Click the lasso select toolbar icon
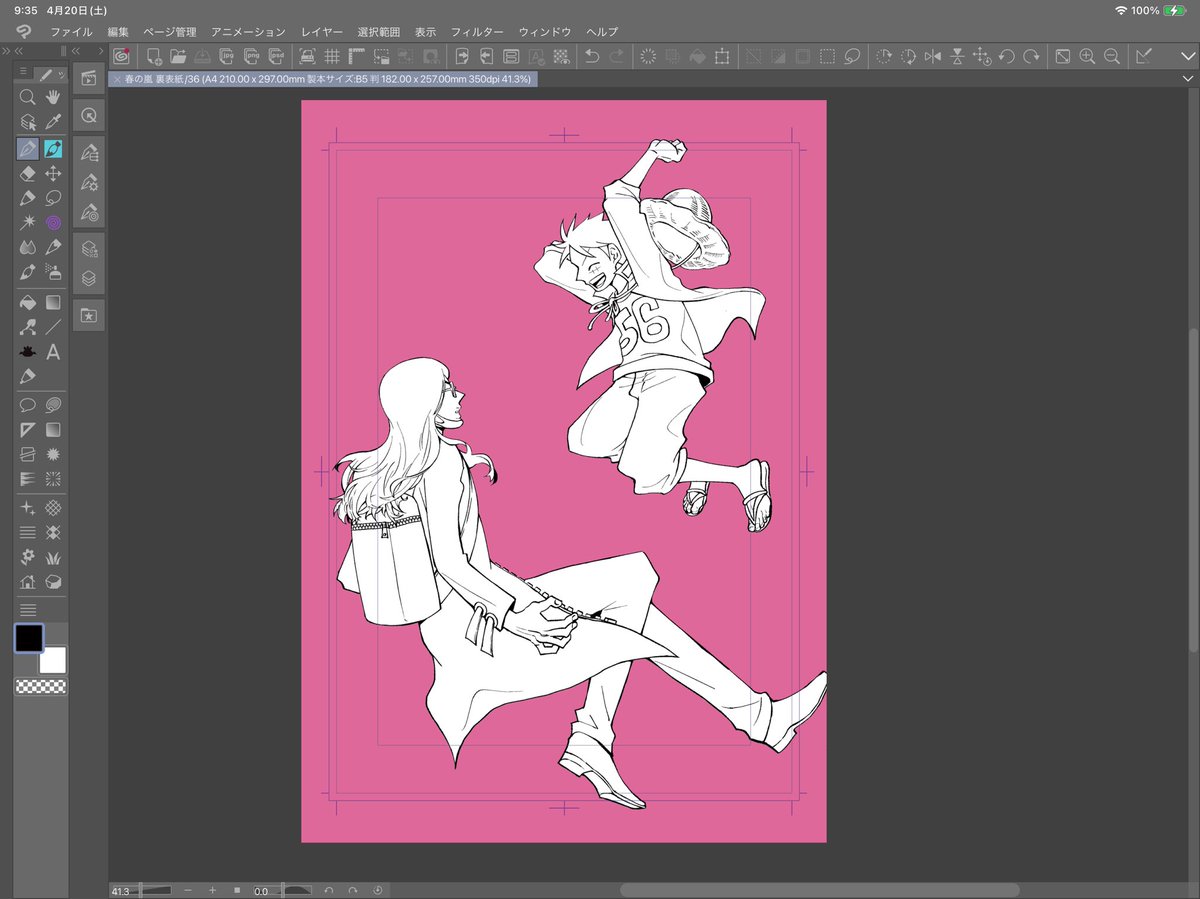 pos(852,56)
